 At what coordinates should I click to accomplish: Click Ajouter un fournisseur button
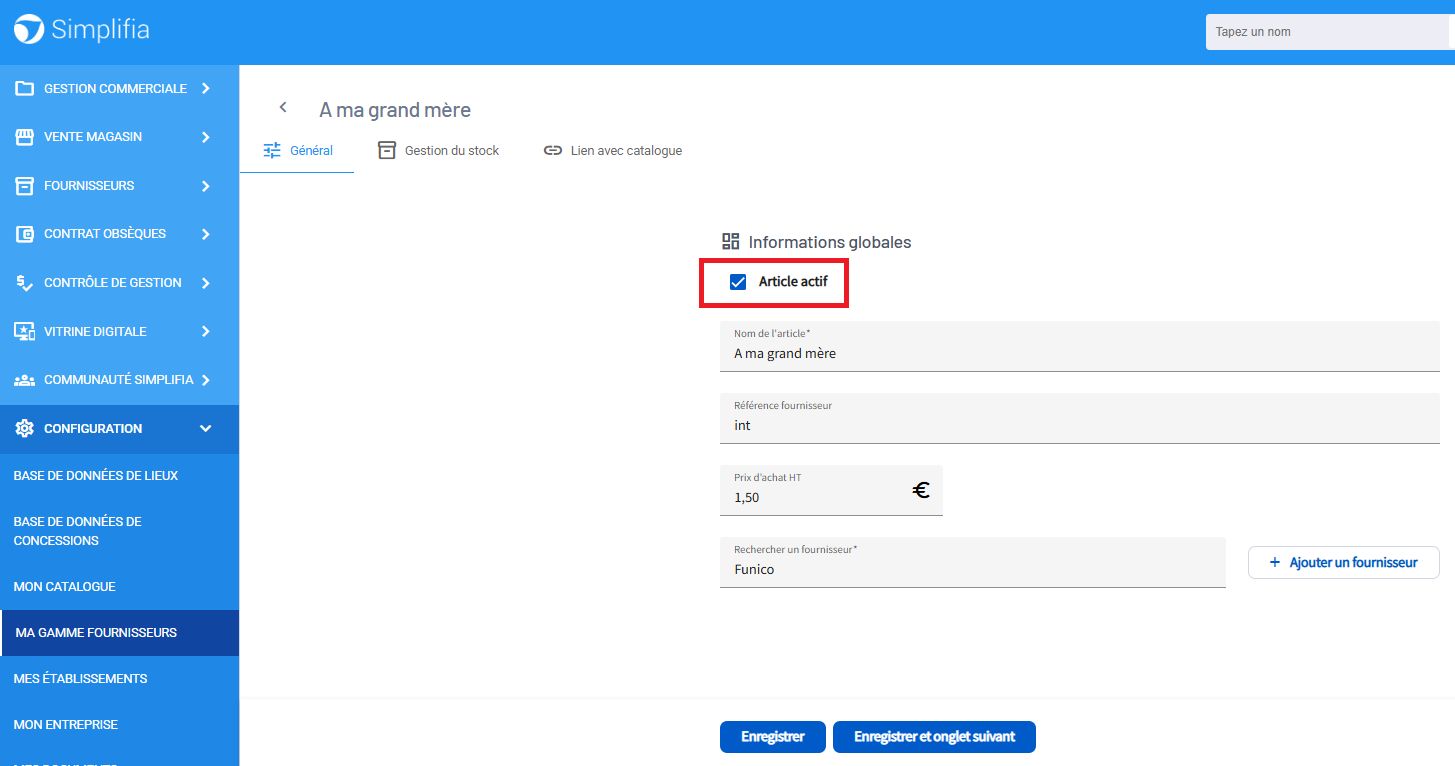1343,562
